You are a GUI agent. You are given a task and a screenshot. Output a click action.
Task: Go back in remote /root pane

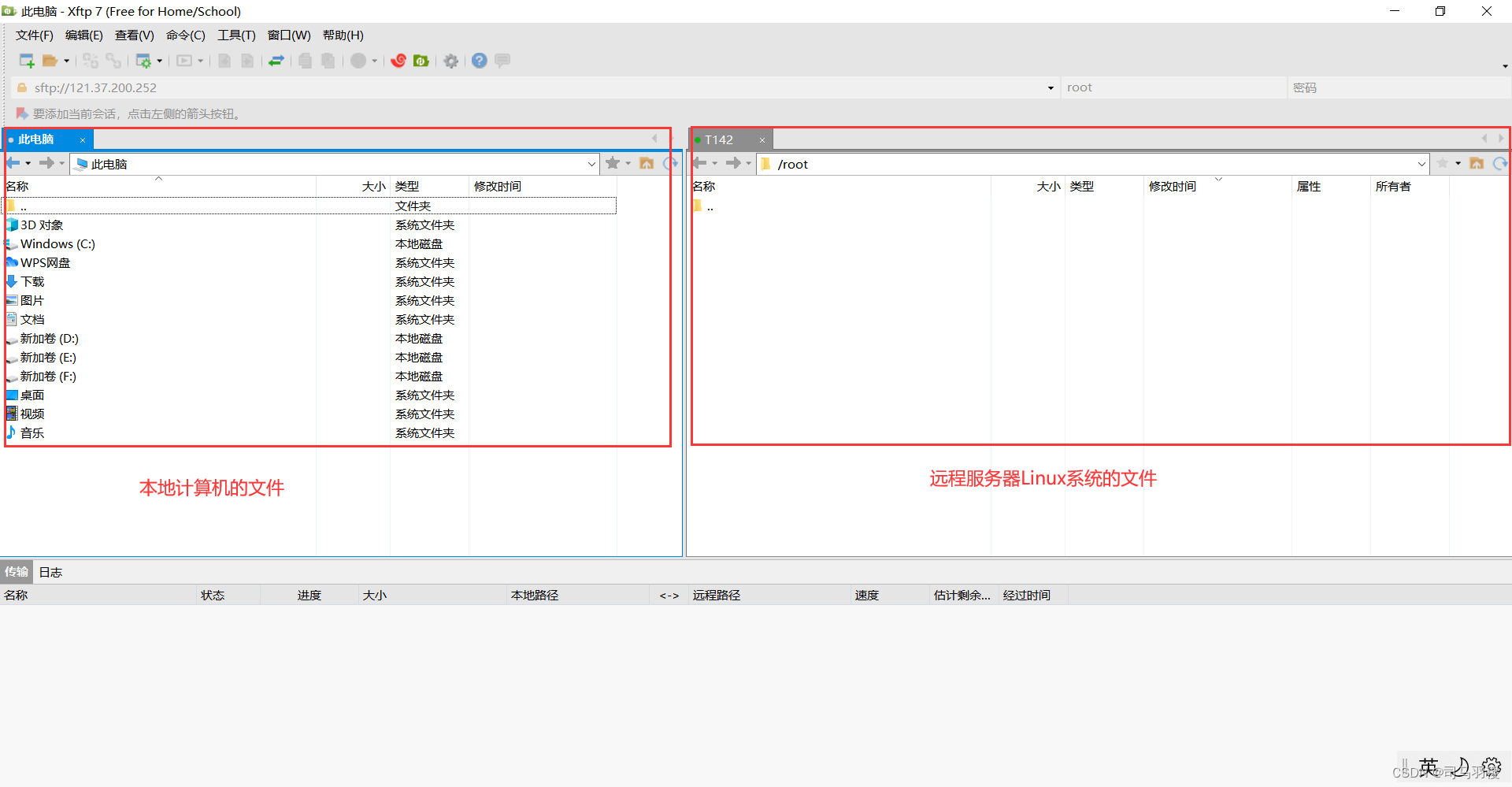[699, 163]
